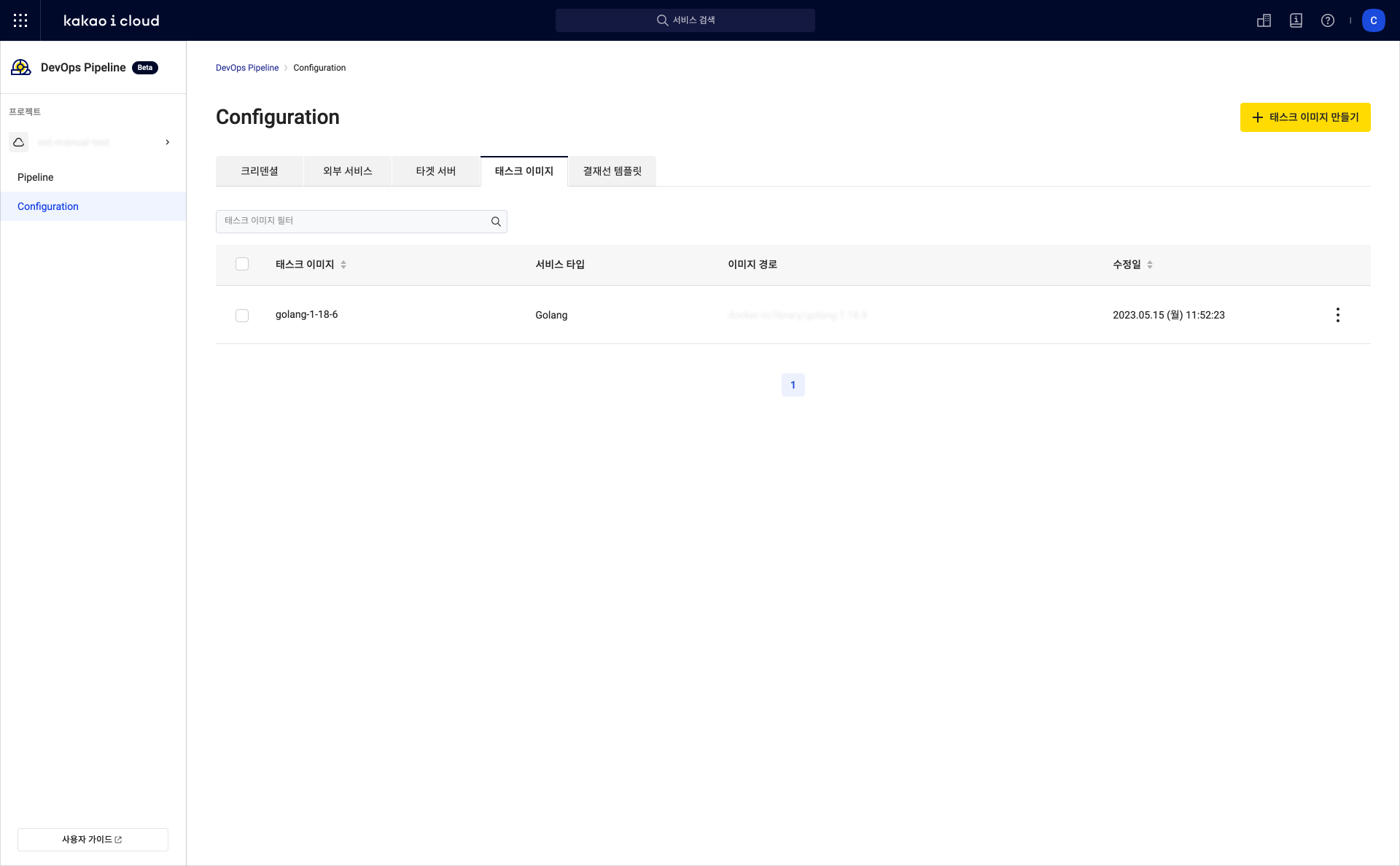Click the kakao i cloud logo
The height and width of the screenshot is (866, 1400).
pyautogui.click(x=112, y=20)
